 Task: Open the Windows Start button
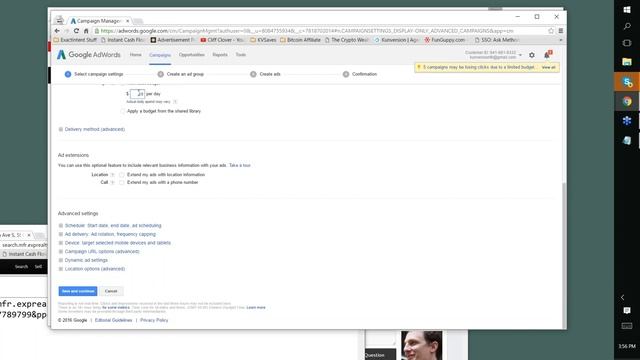[x=627, y=9]
